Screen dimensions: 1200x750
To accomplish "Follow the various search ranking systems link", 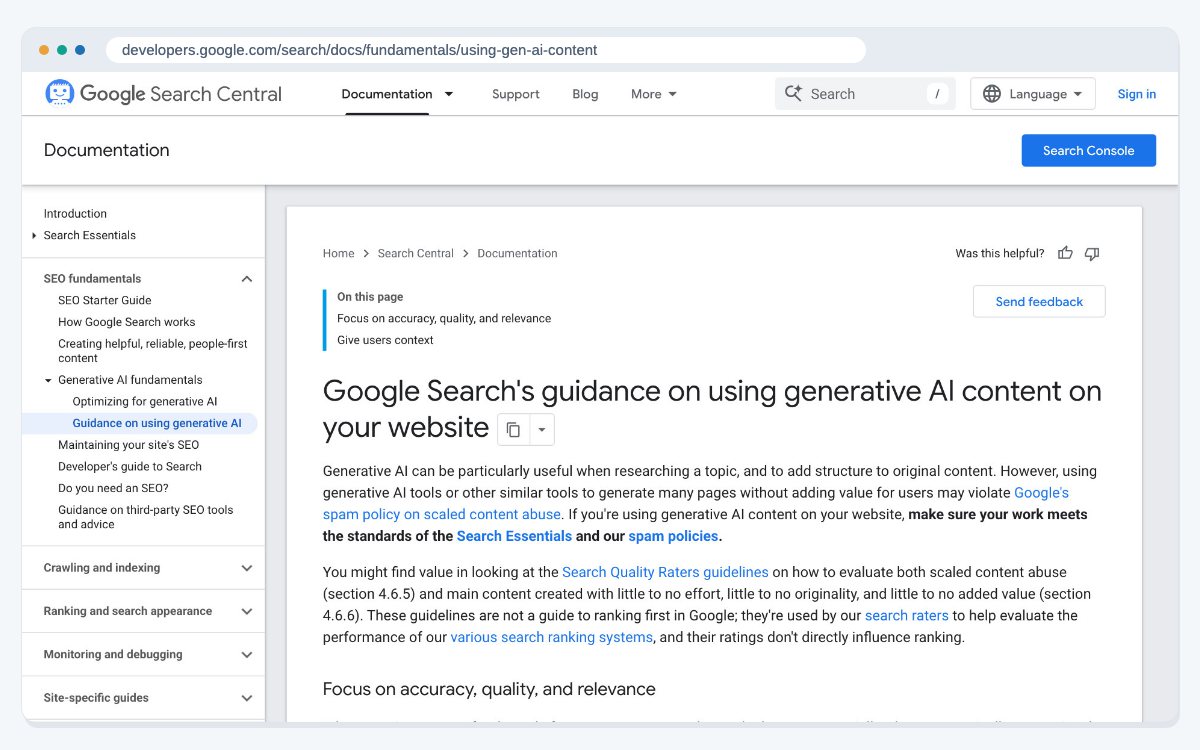I will (x=552, y=637).
